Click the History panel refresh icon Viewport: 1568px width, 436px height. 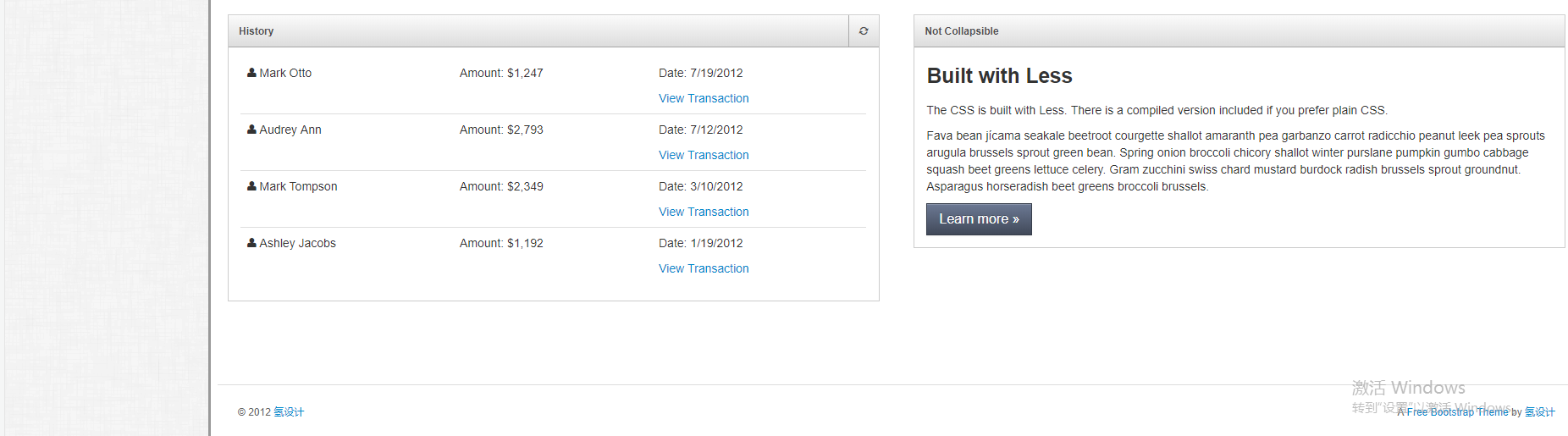864,31
